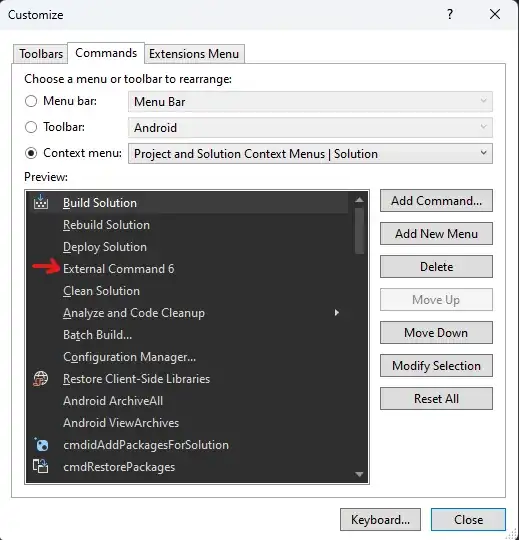This screenshot has height=540, width=519.
Task: Click the Move Down button
Action: coord(436,333)
